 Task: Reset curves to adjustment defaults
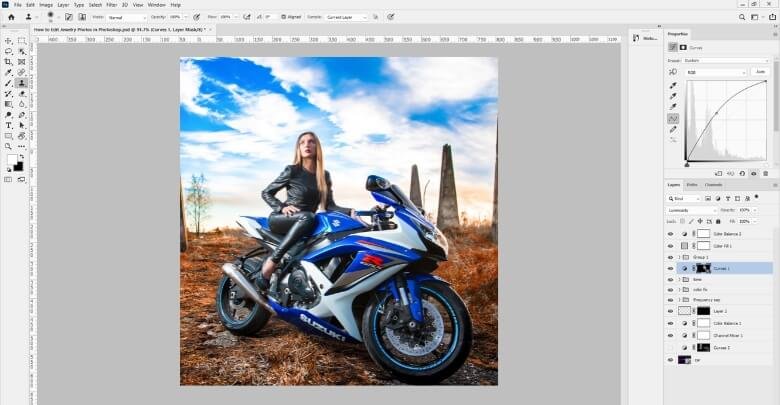(742, 174)
